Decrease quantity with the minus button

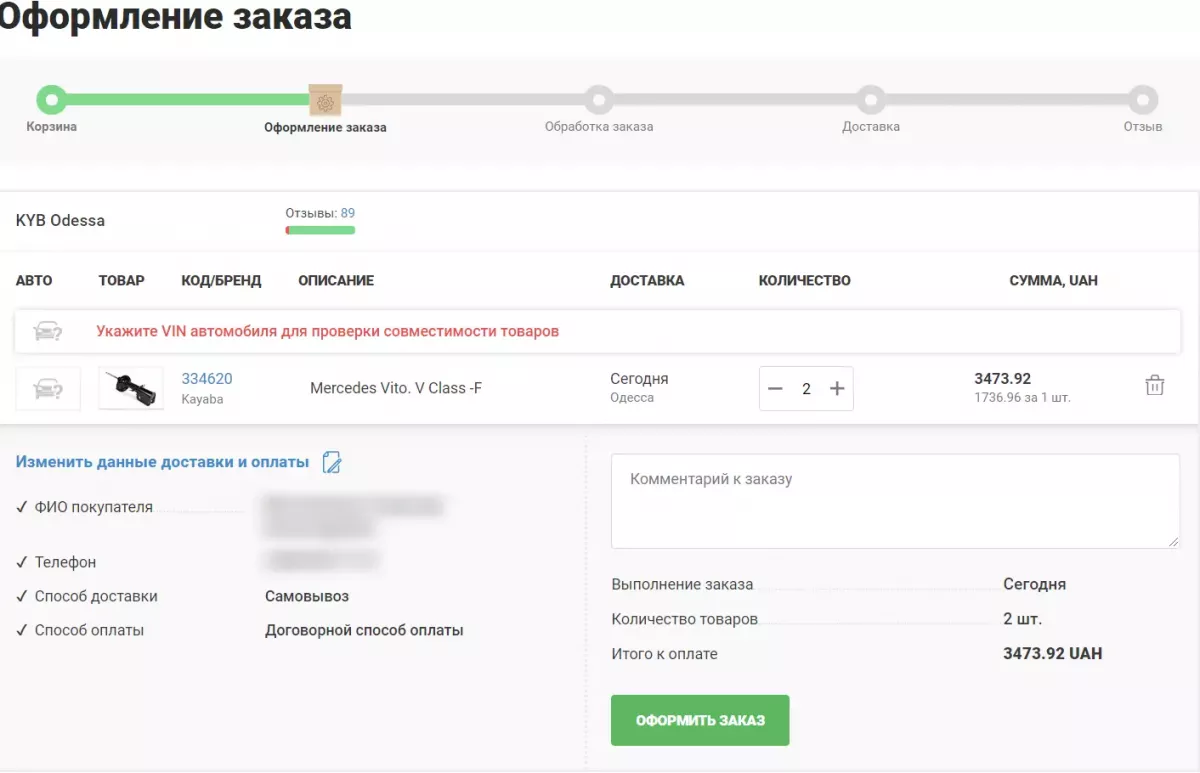775,389
